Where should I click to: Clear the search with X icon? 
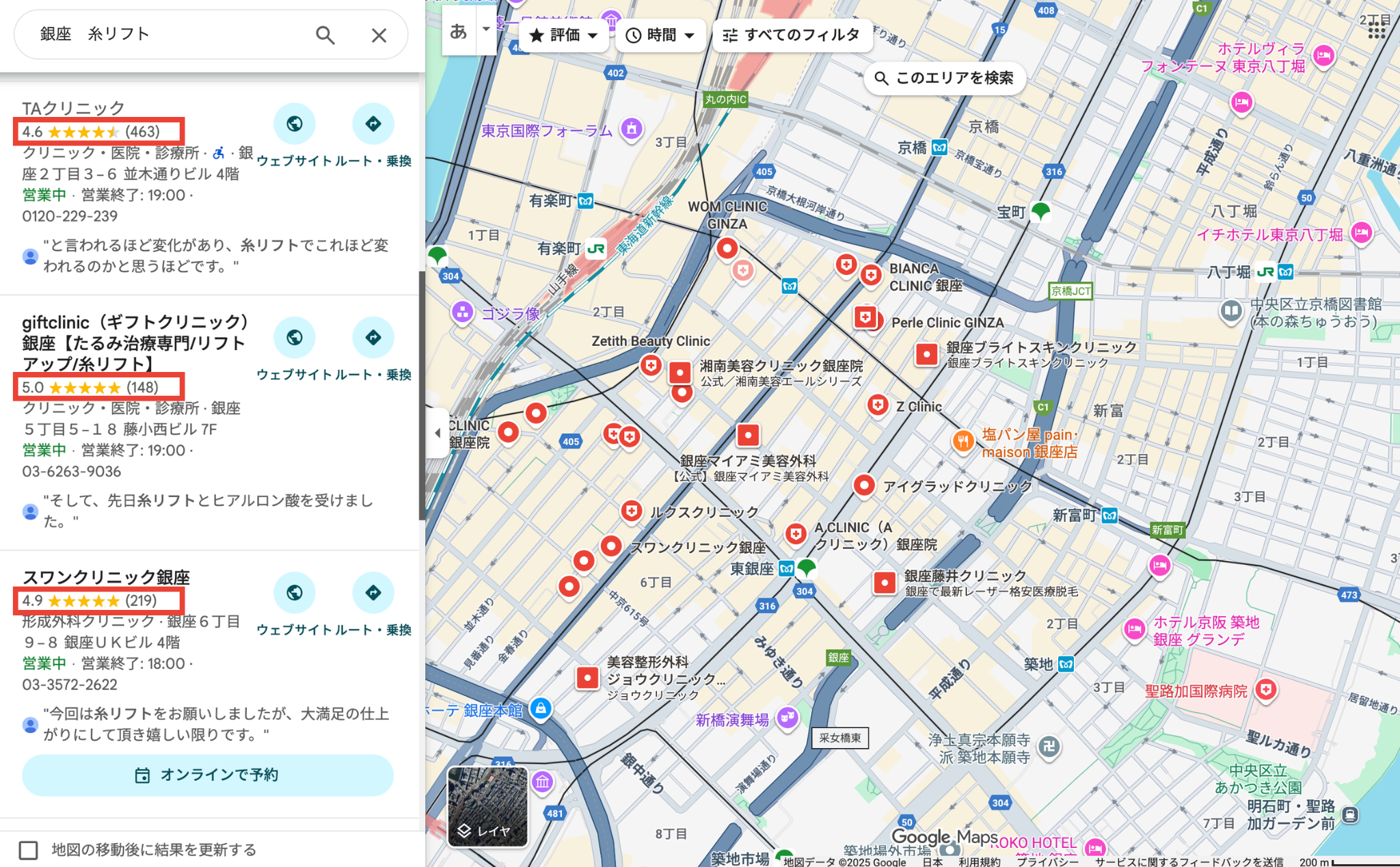(379, 35)
